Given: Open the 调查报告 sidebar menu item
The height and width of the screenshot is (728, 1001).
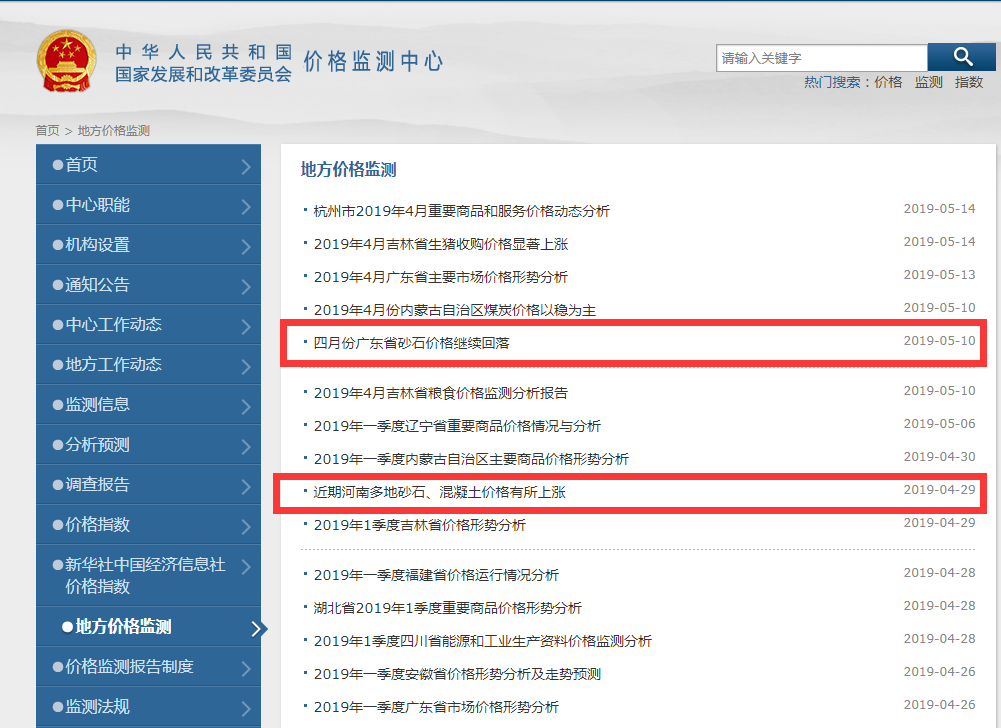Looking at the screenshot, I should [97, 485].
